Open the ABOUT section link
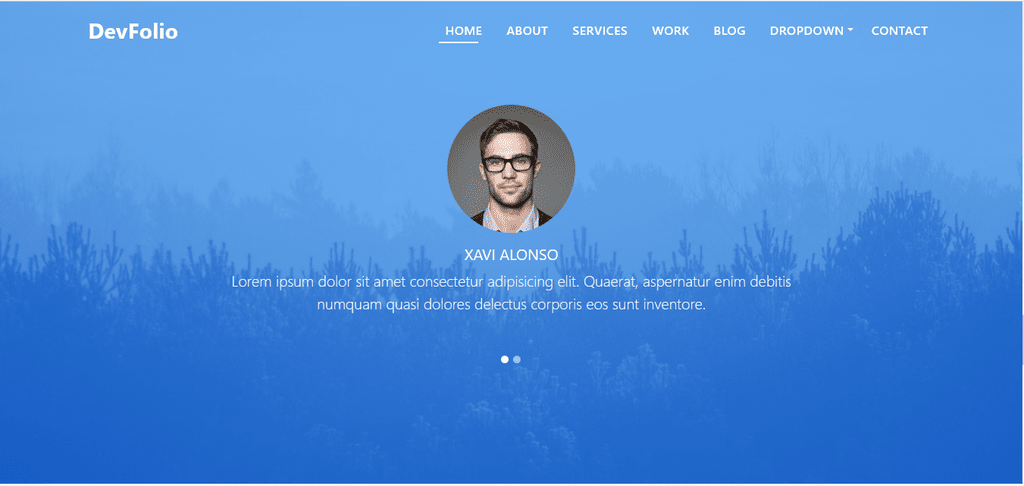The width and height of the screenshot is (1024, 486). [527, 31]
